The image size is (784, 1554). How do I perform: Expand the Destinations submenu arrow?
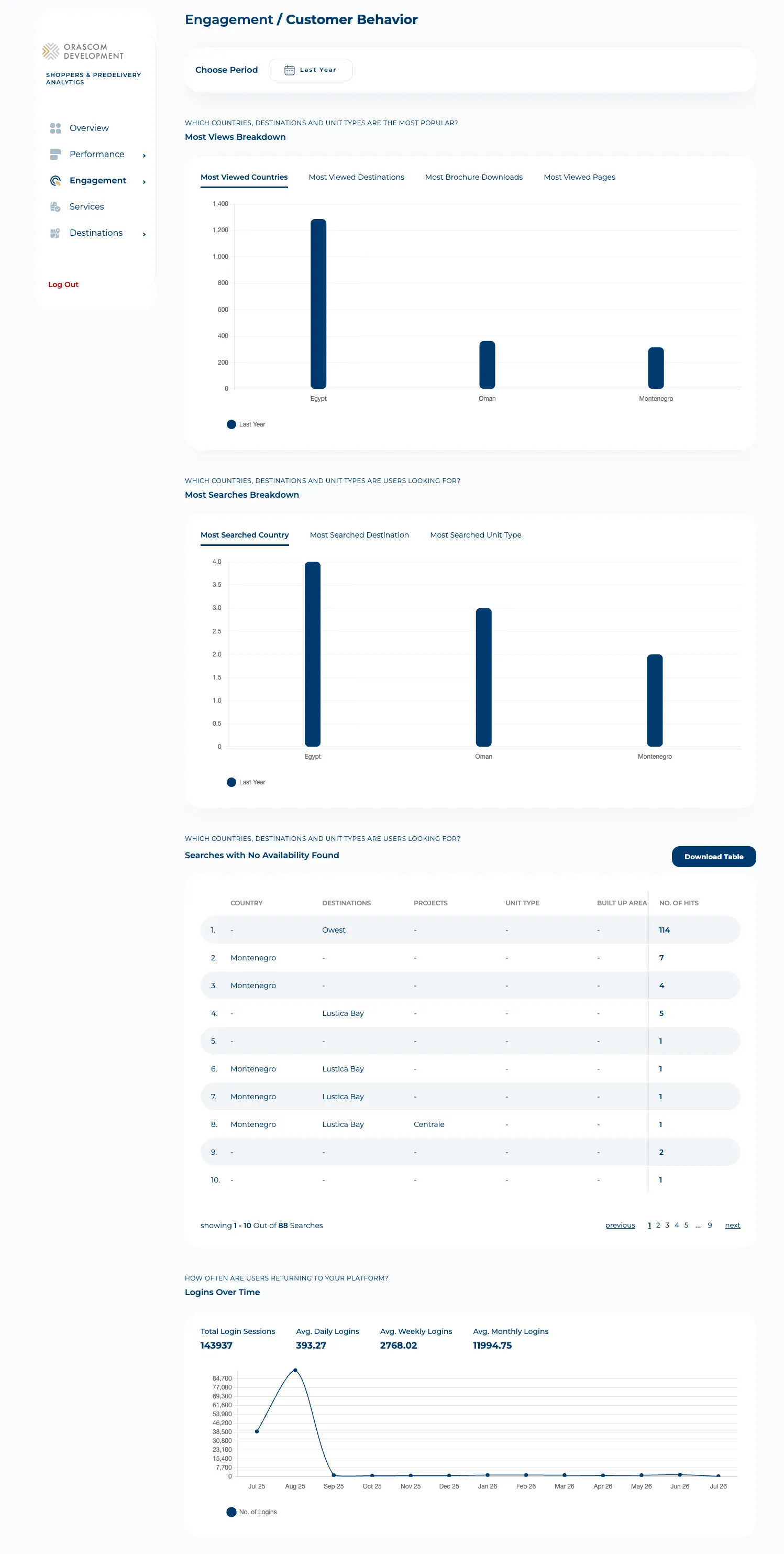coord(144,234)
